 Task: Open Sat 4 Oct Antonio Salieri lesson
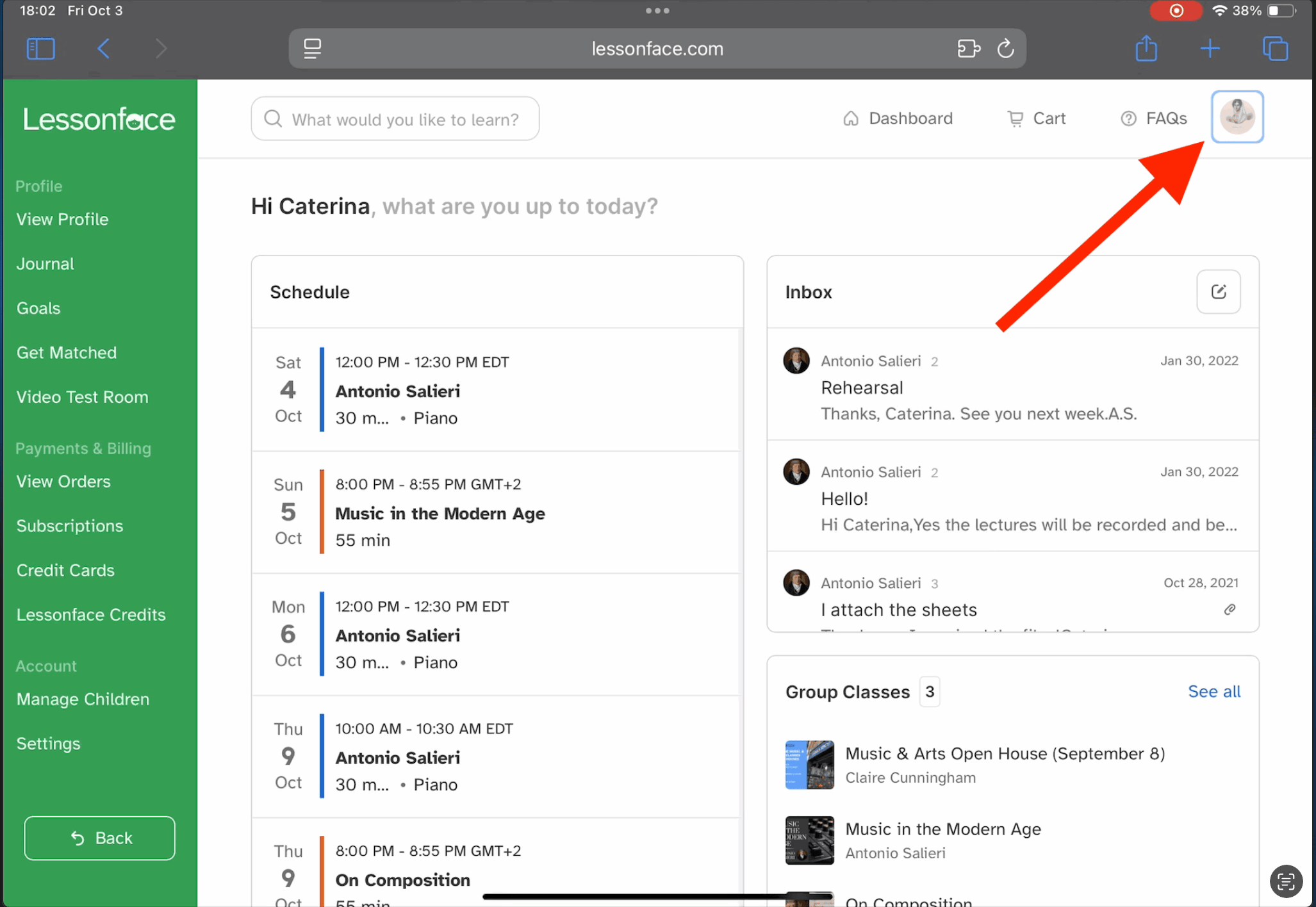(x=497, y=389)
